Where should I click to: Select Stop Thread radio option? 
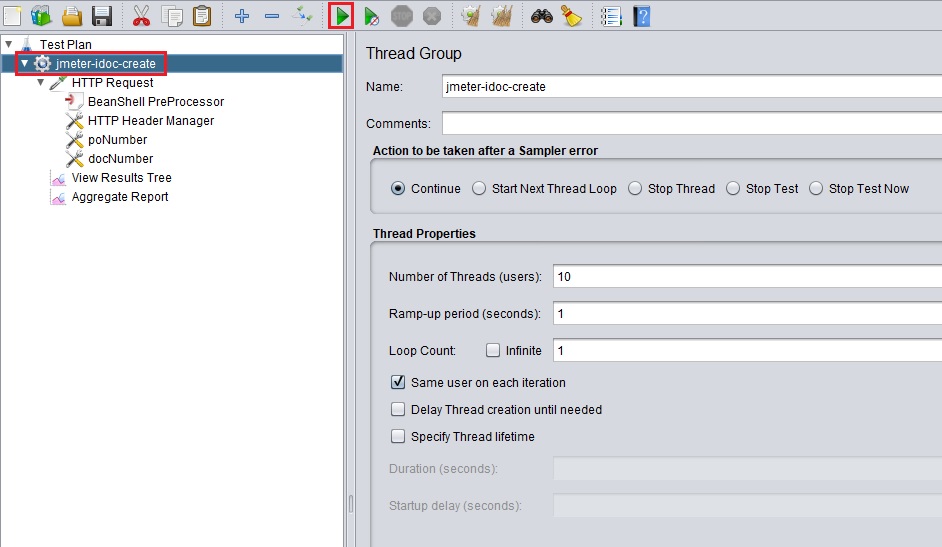coord(635,189)
